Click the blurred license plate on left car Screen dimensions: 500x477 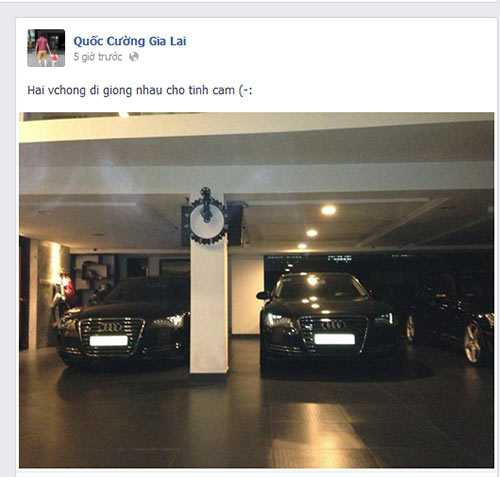[109, 341]
